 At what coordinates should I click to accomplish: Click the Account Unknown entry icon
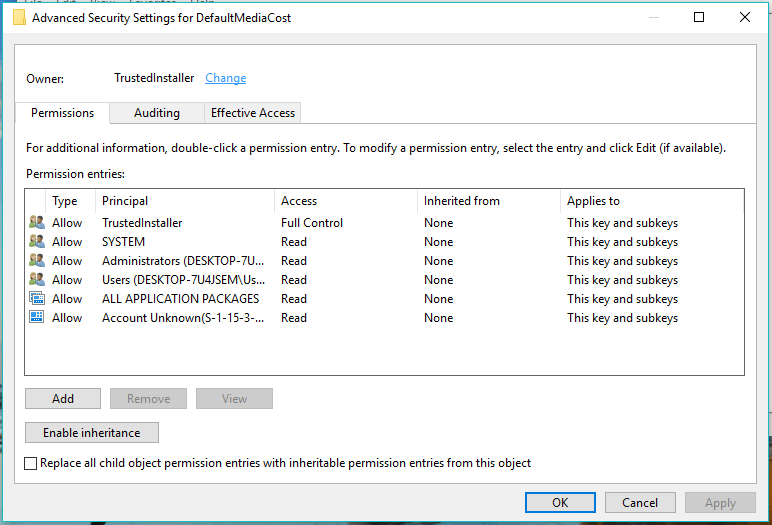37,318
